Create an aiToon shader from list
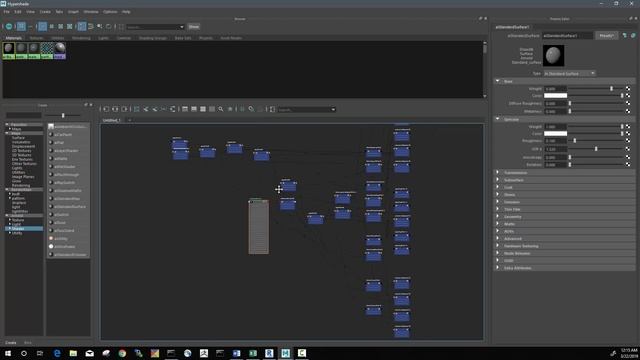 click(x=60, y=222)
